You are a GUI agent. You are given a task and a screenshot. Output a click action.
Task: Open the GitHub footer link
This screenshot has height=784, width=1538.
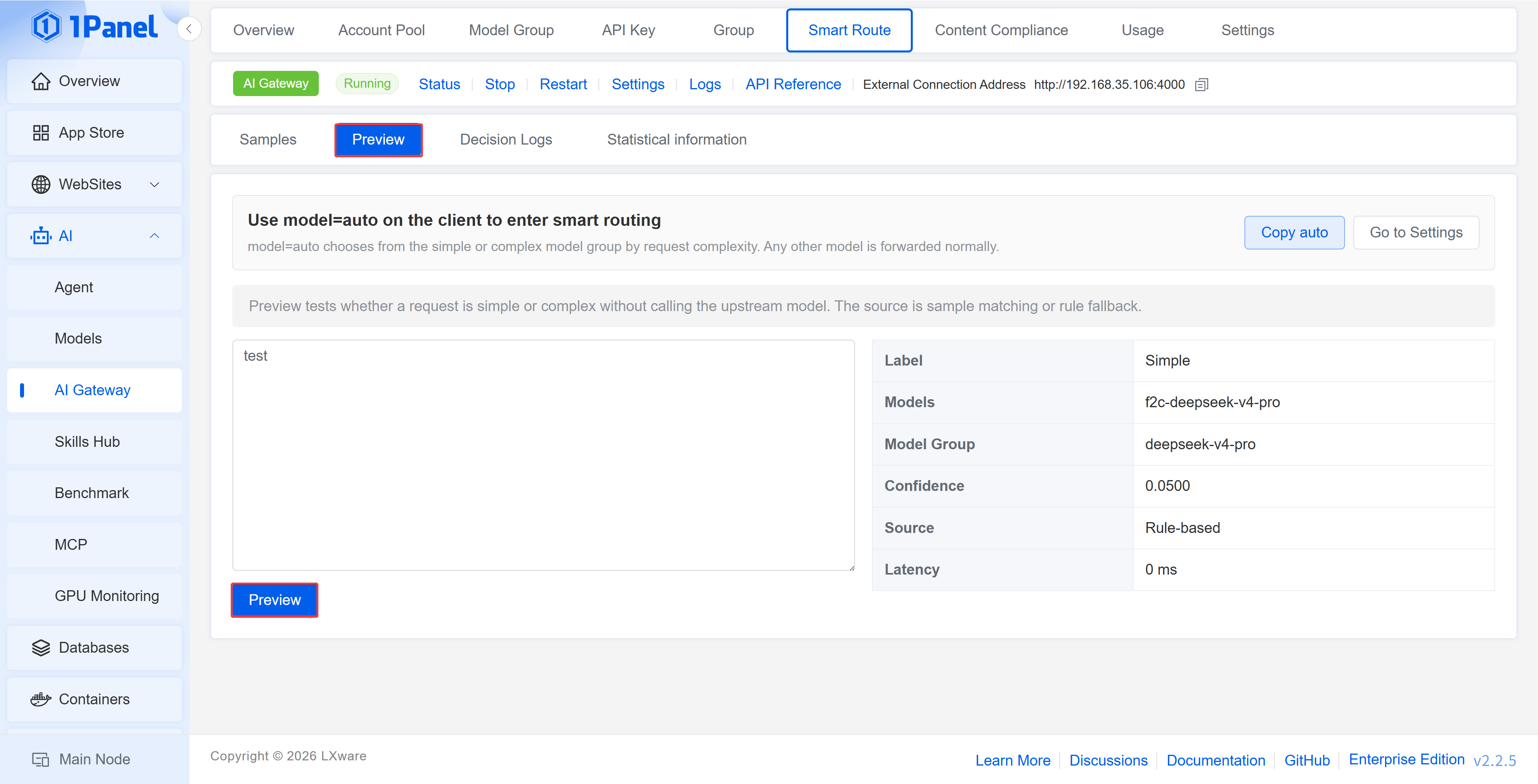(1306, 760)
